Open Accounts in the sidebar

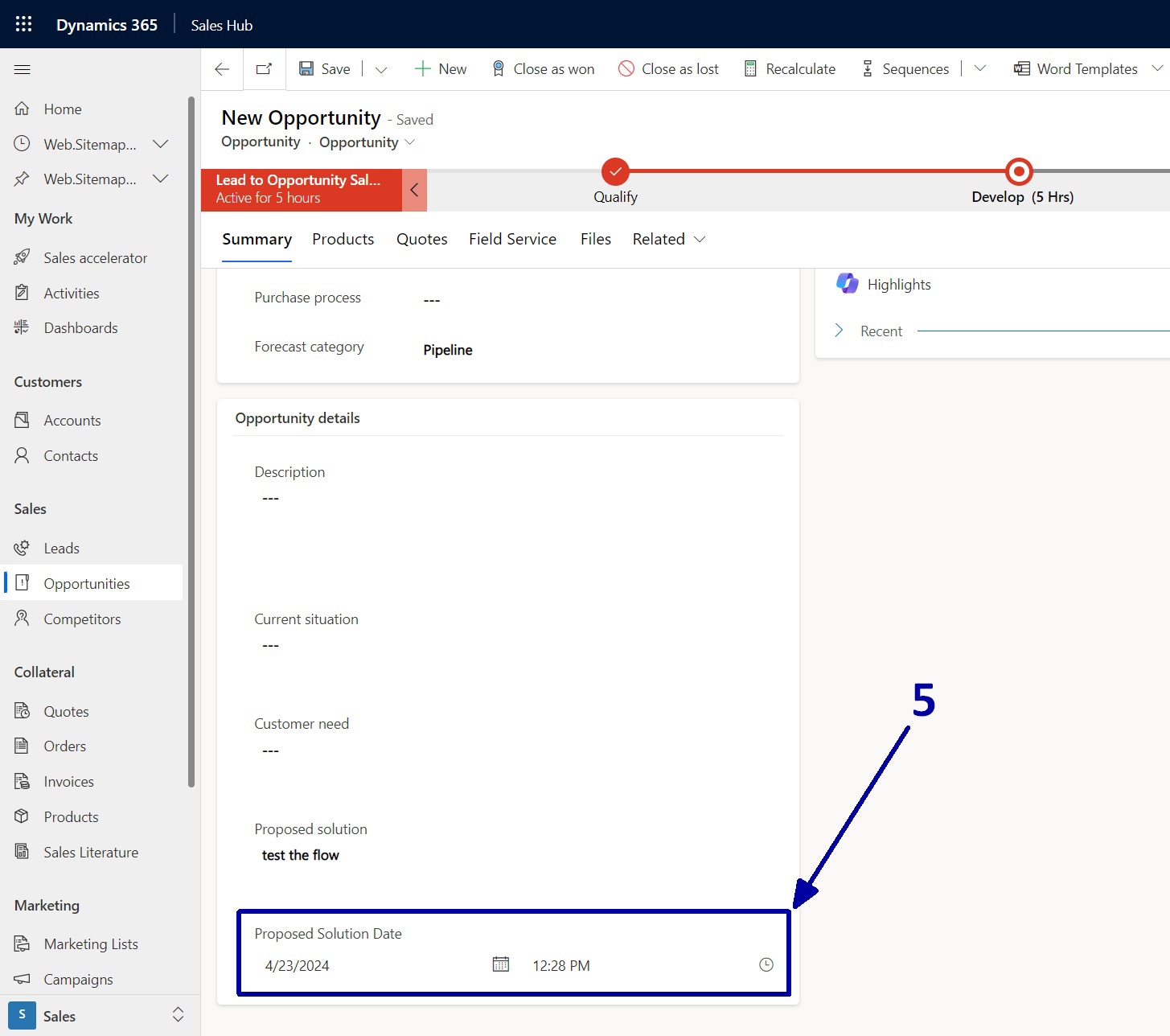pos(92,420)
